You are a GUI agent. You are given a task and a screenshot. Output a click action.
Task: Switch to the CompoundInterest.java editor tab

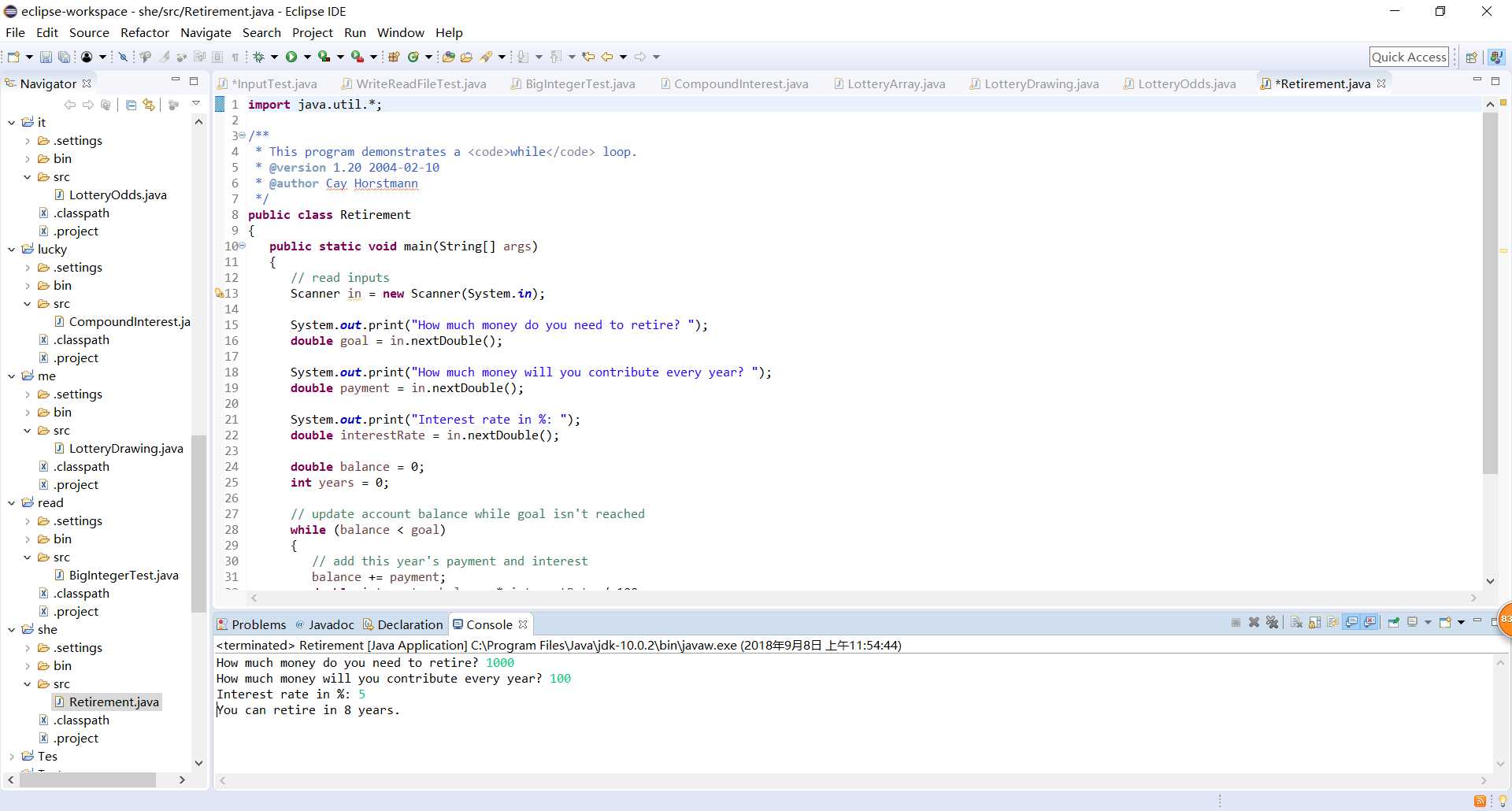(x=734, y=83)
